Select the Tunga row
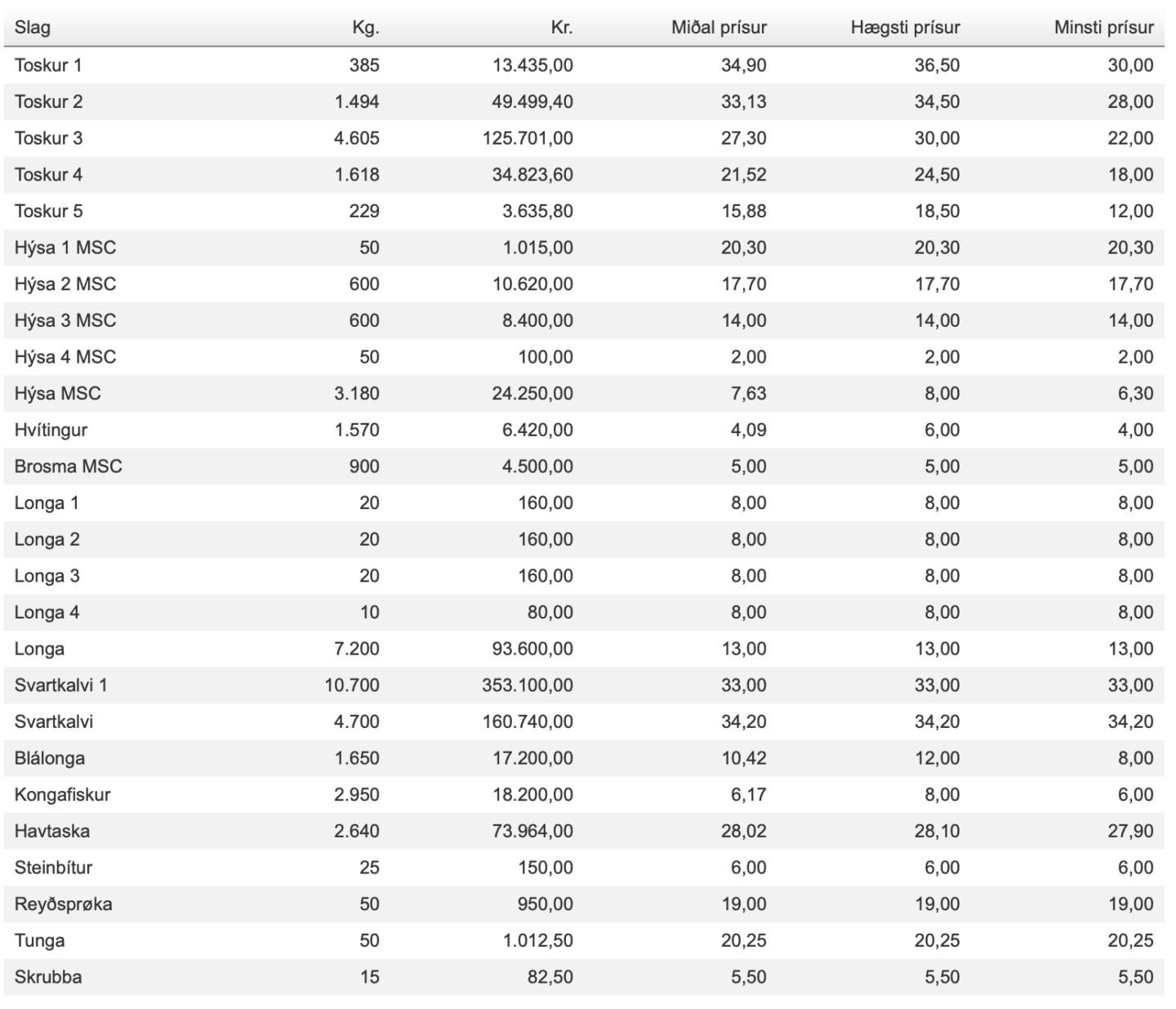 [584, 940]
